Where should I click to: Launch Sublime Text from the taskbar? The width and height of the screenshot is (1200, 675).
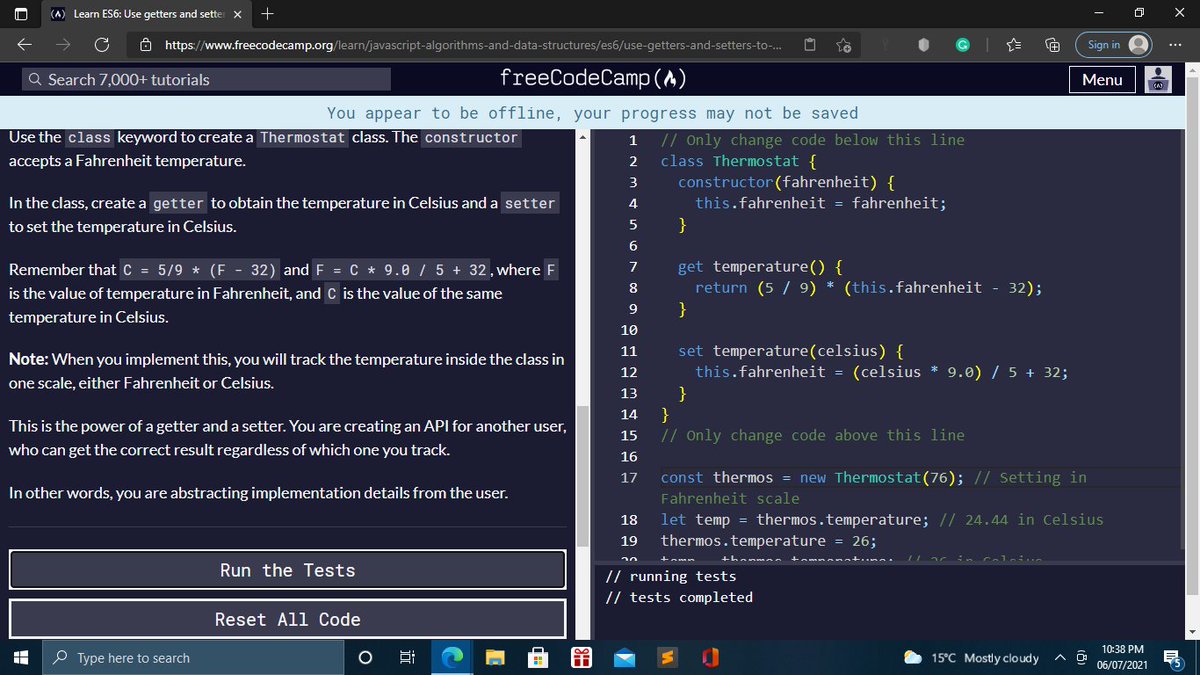666,657
